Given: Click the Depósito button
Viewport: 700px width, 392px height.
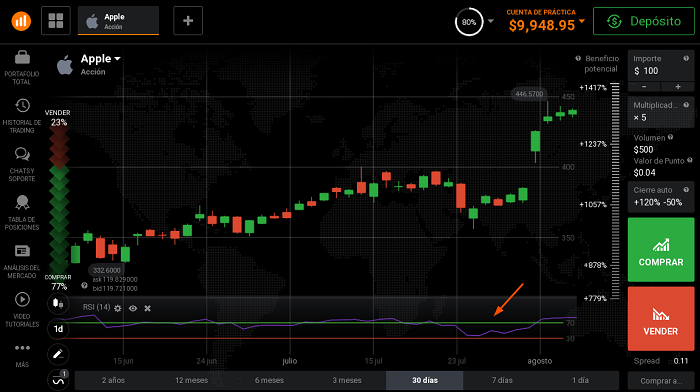Looking at the screenshot, I should 644,21.
